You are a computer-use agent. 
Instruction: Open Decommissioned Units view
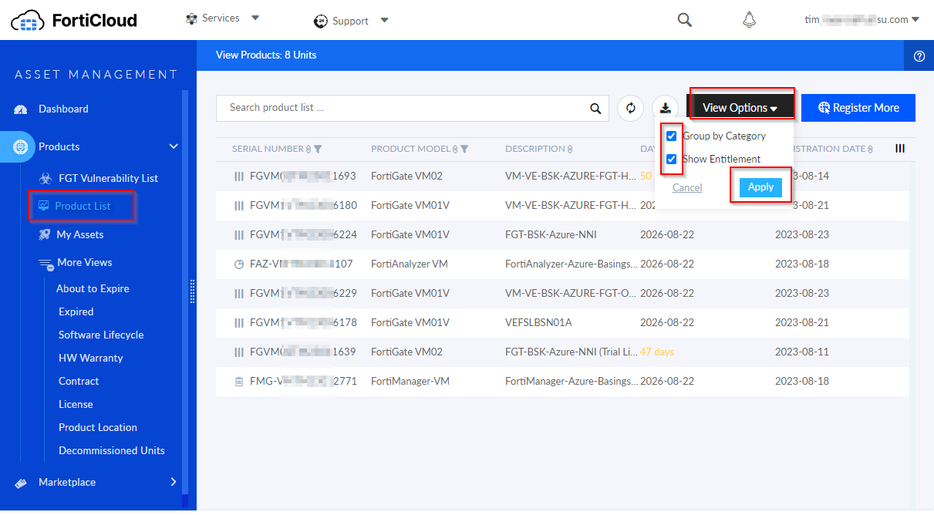[x=111, y=451]
